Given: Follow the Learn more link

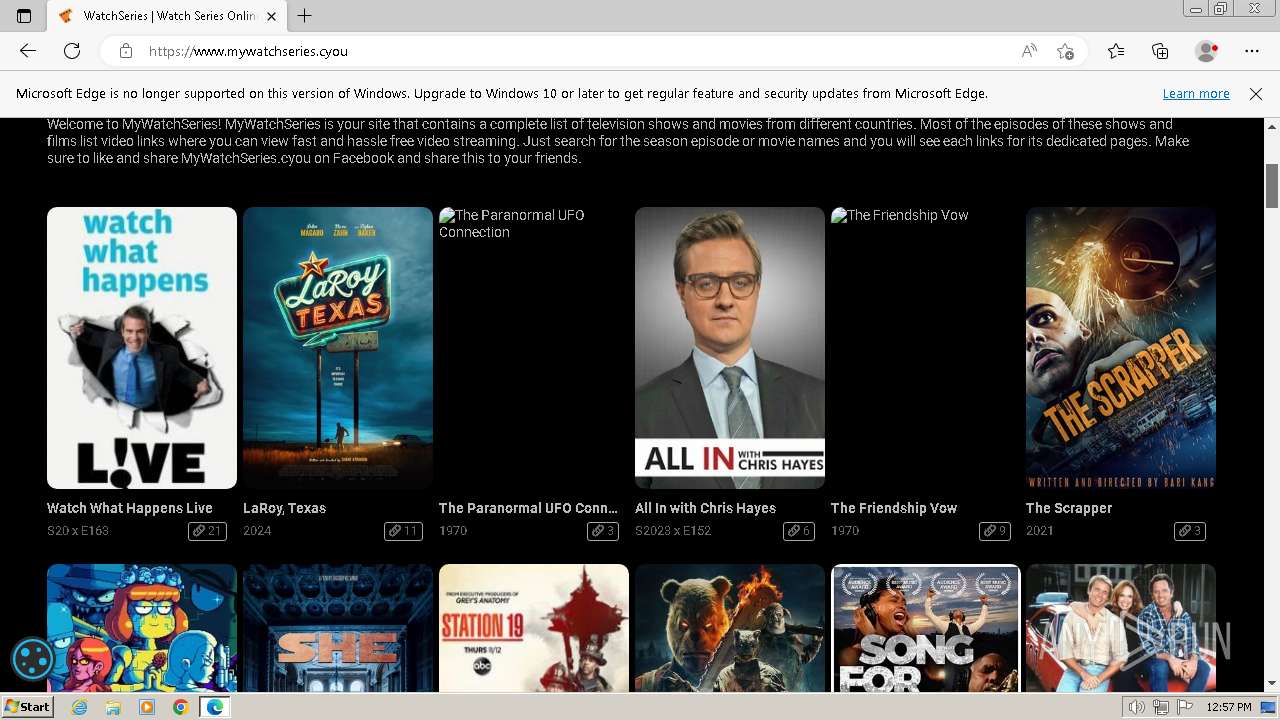Looking at the screenshot, I should click(1196, 94).
